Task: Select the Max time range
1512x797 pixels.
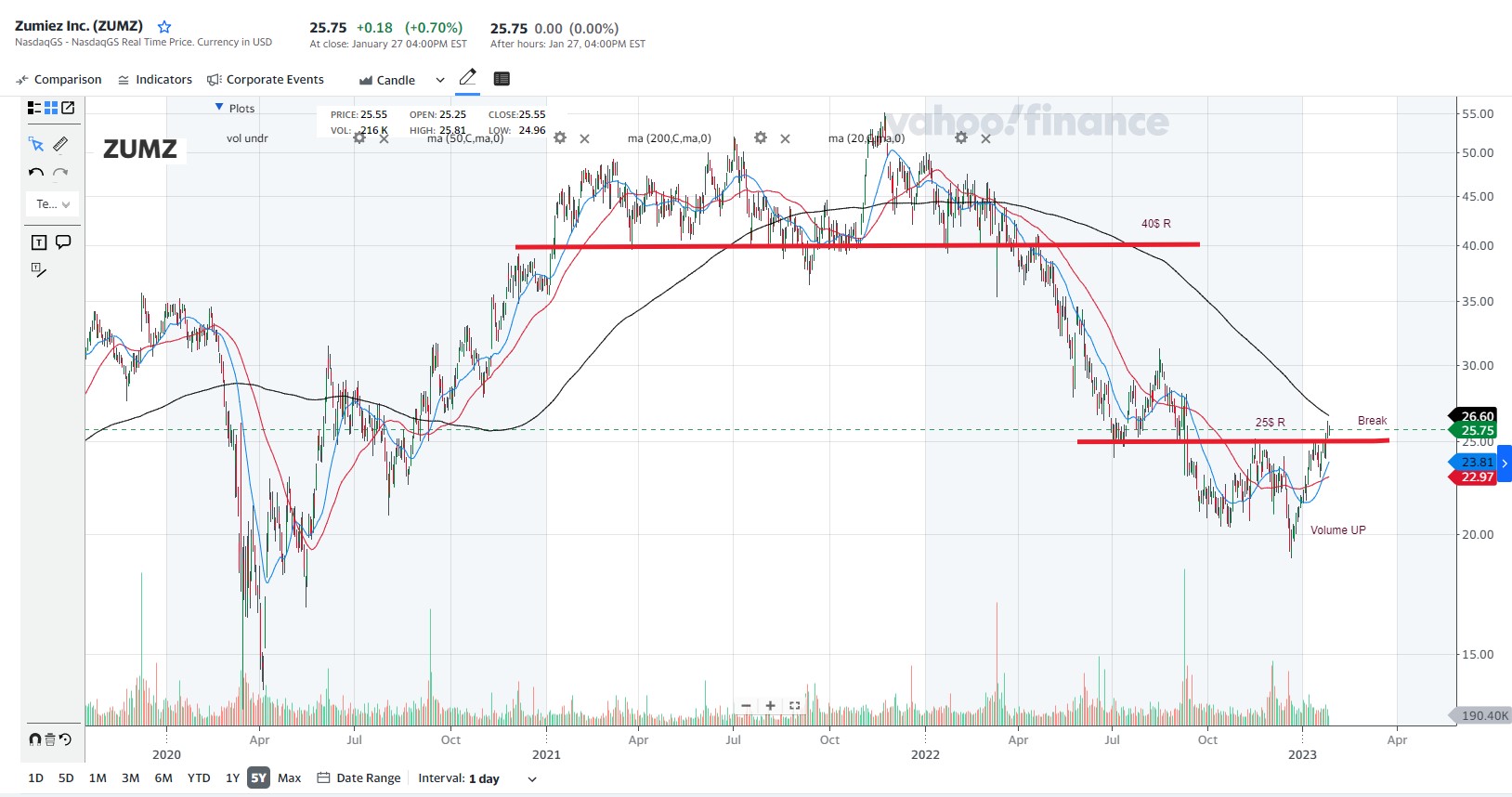Action: tap(290, 778)
